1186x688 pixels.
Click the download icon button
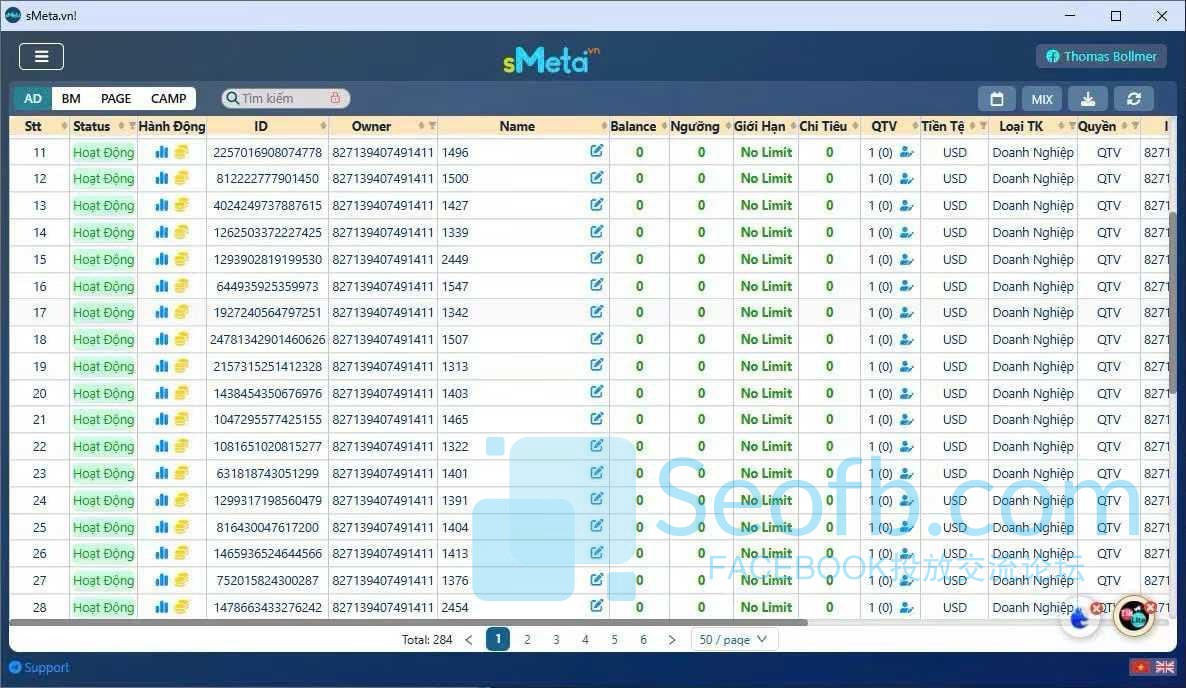point(1088,99)
